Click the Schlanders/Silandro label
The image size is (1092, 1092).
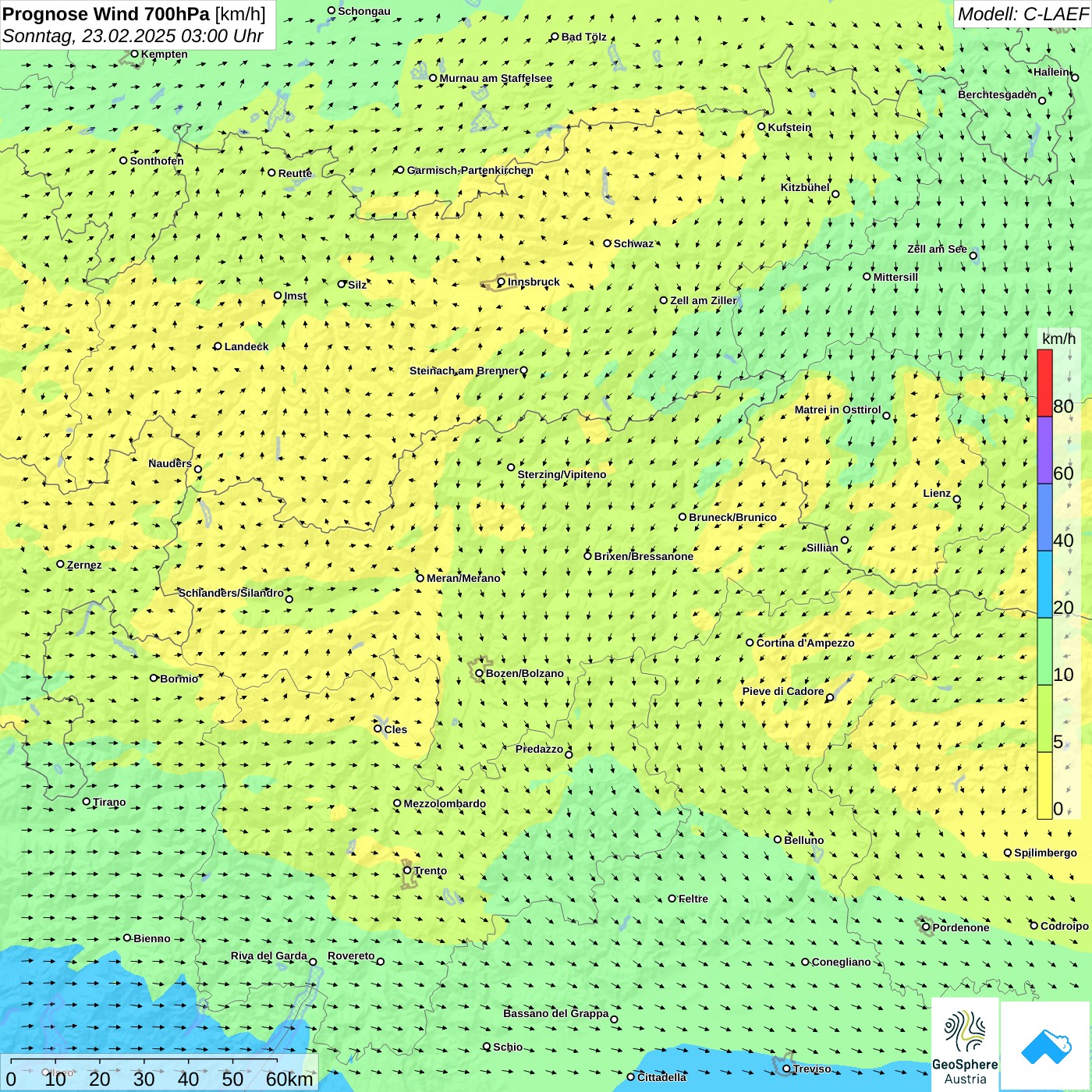[231, 594]
